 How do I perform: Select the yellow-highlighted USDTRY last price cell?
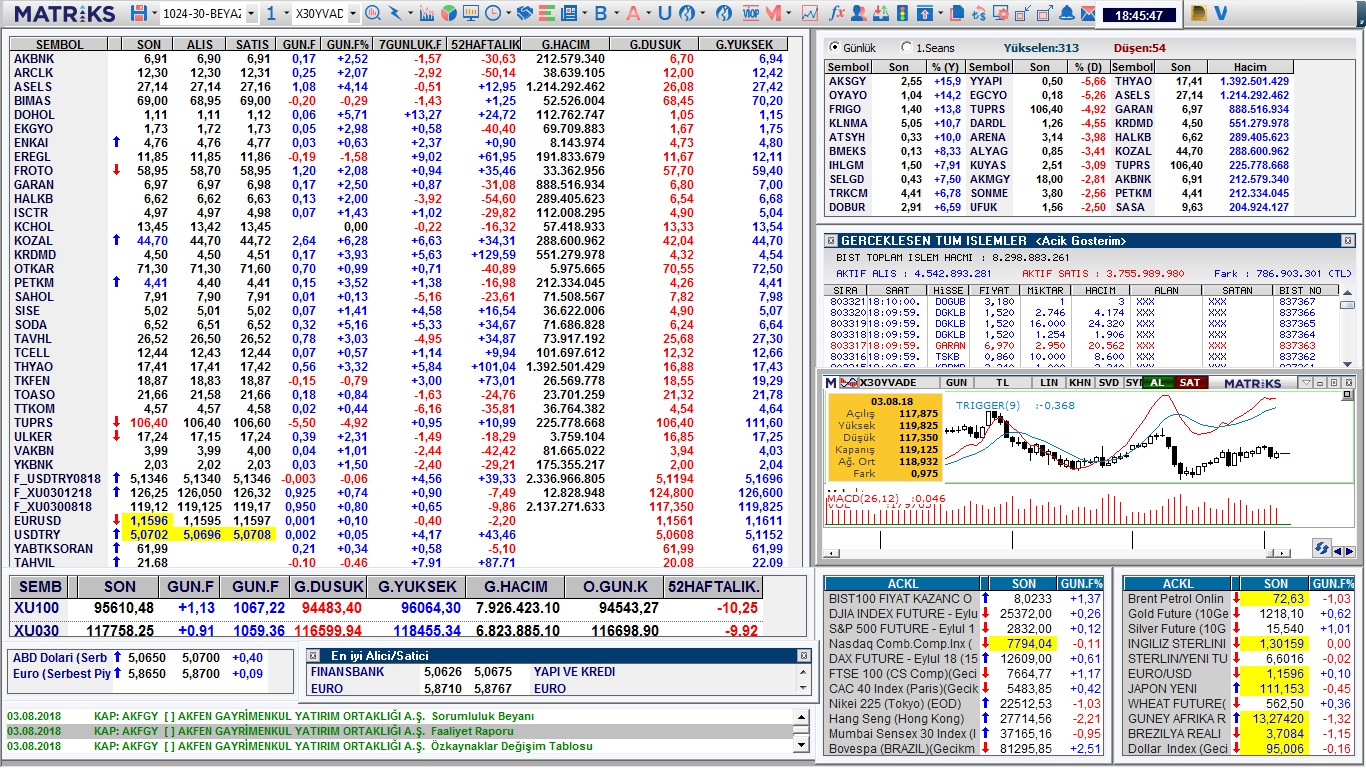149,535
